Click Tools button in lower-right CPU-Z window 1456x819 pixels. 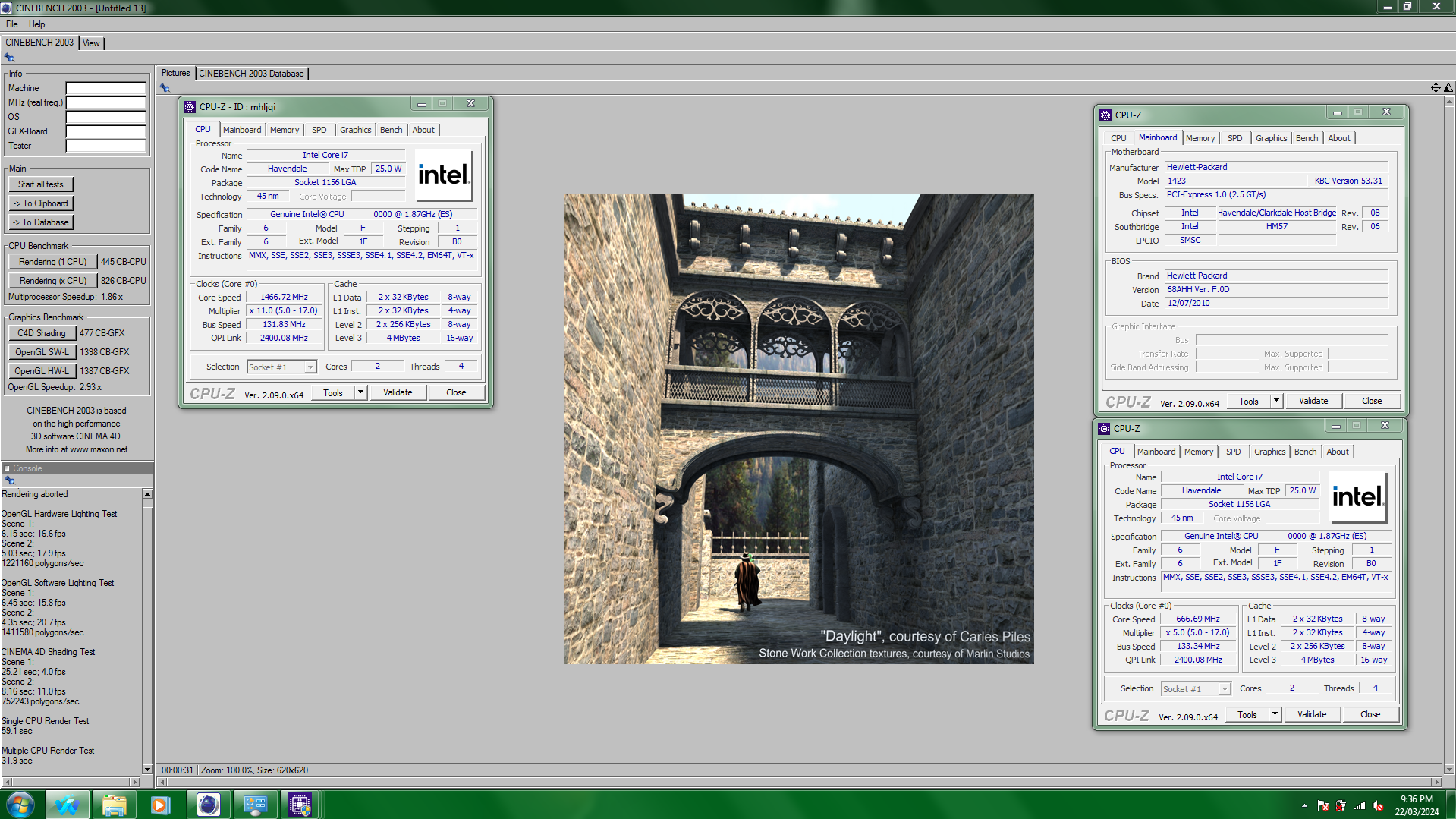pos(1247,714)
